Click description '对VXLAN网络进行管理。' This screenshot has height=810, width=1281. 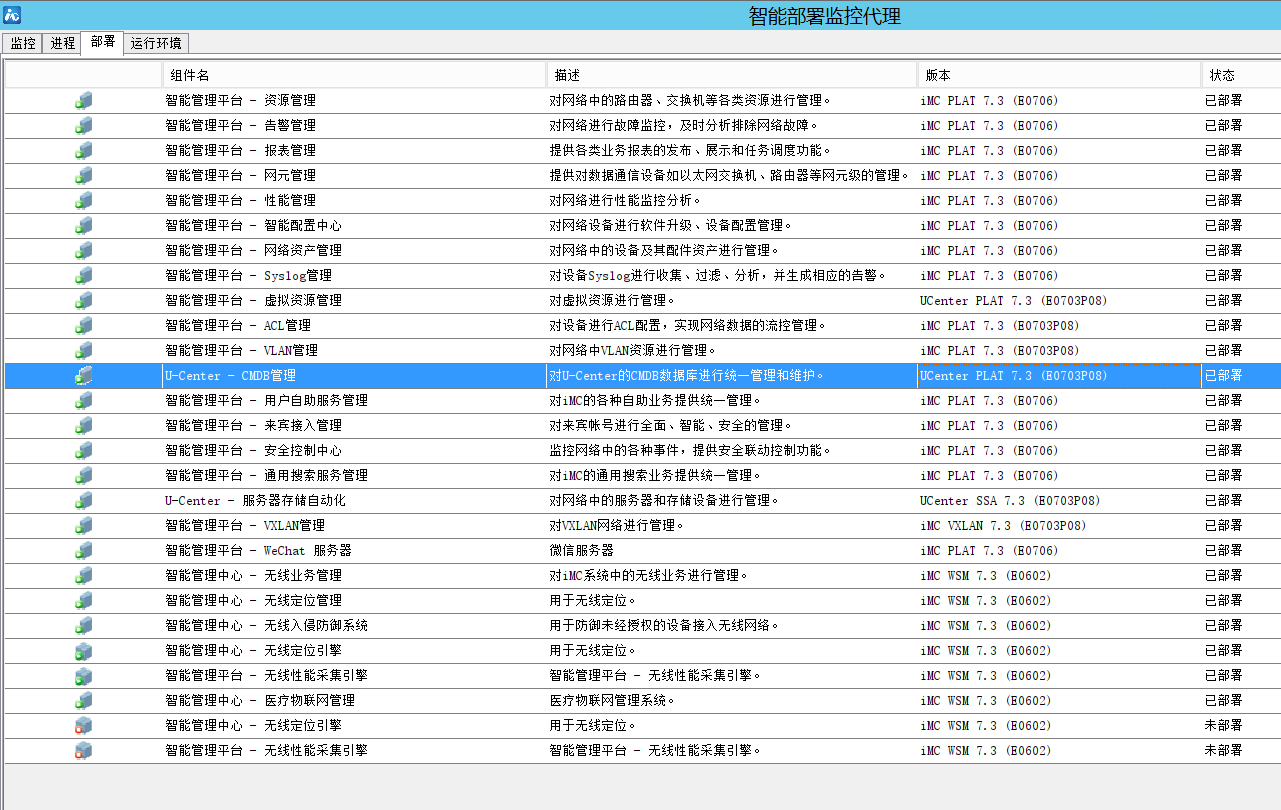click(616, 525)
